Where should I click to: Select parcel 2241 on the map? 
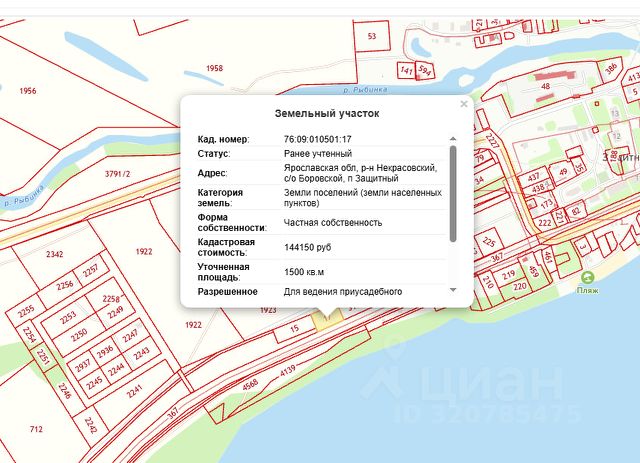coord(134,391)
